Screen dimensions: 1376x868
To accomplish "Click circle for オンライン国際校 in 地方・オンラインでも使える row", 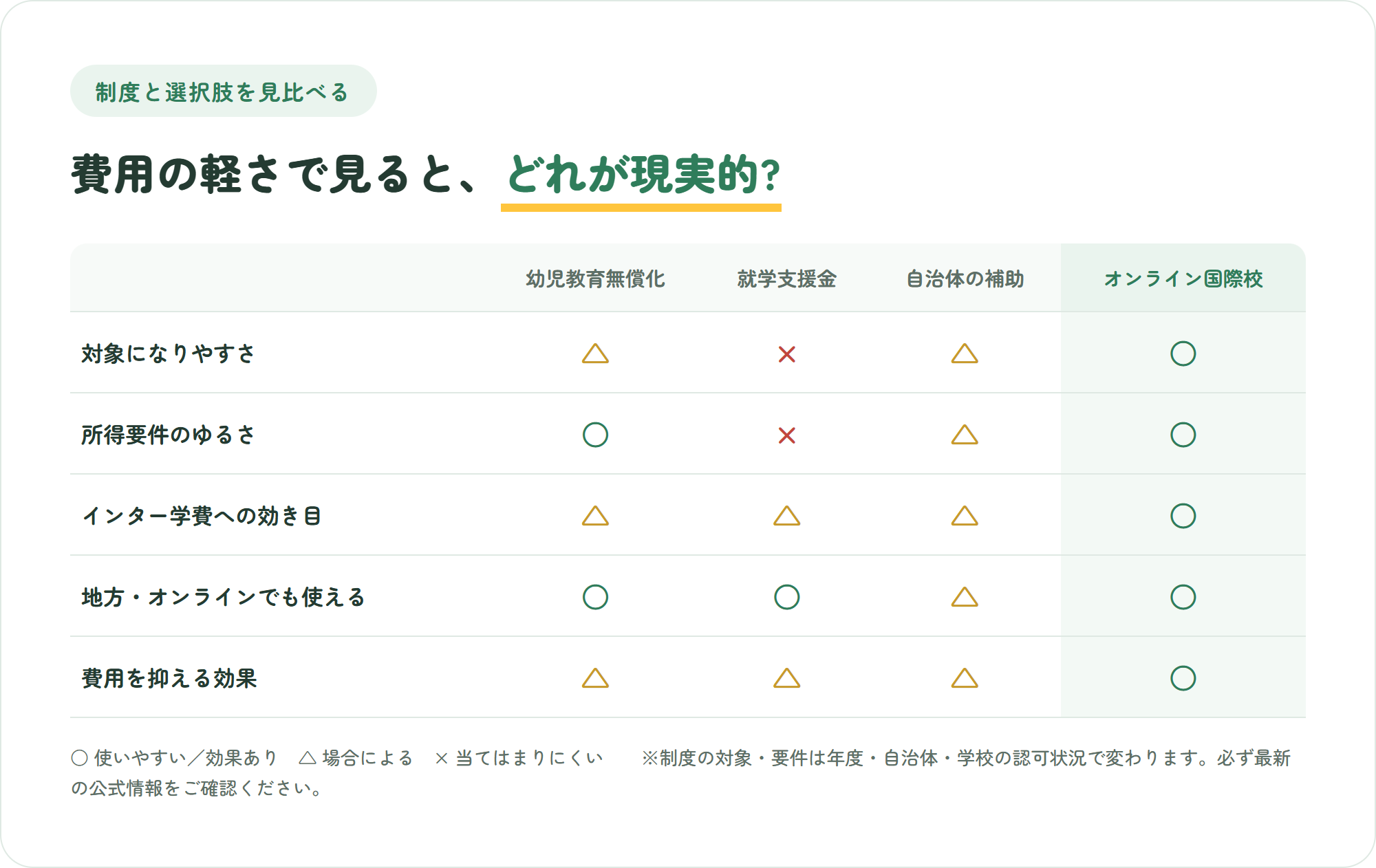I will tap(1183, 597).
